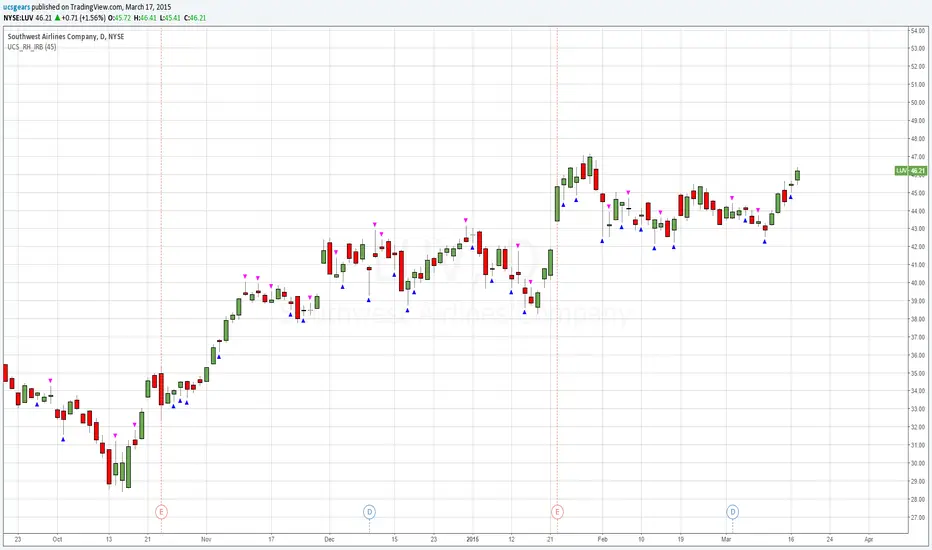
Task: Click the Apr label on time axis
Action: [868, 539]
